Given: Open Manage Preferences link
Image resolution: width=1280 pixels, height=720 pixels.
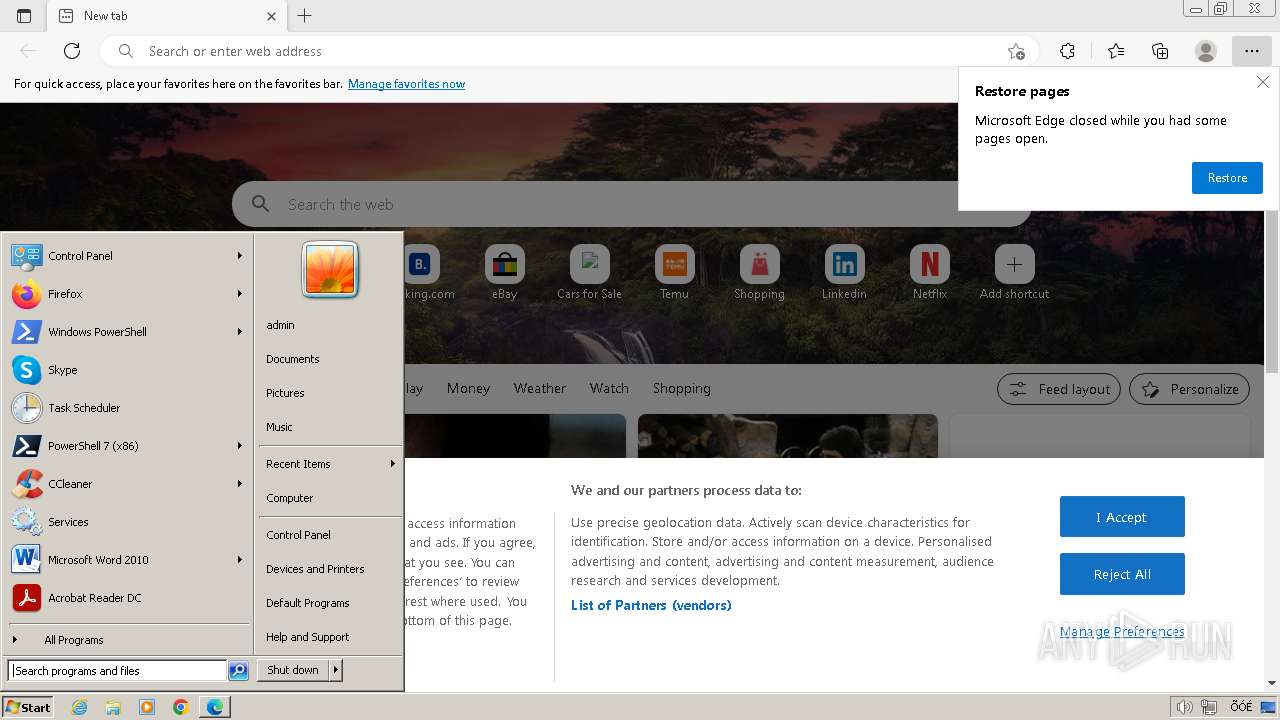Looking at the screenshot, I should click(1122, 632).
